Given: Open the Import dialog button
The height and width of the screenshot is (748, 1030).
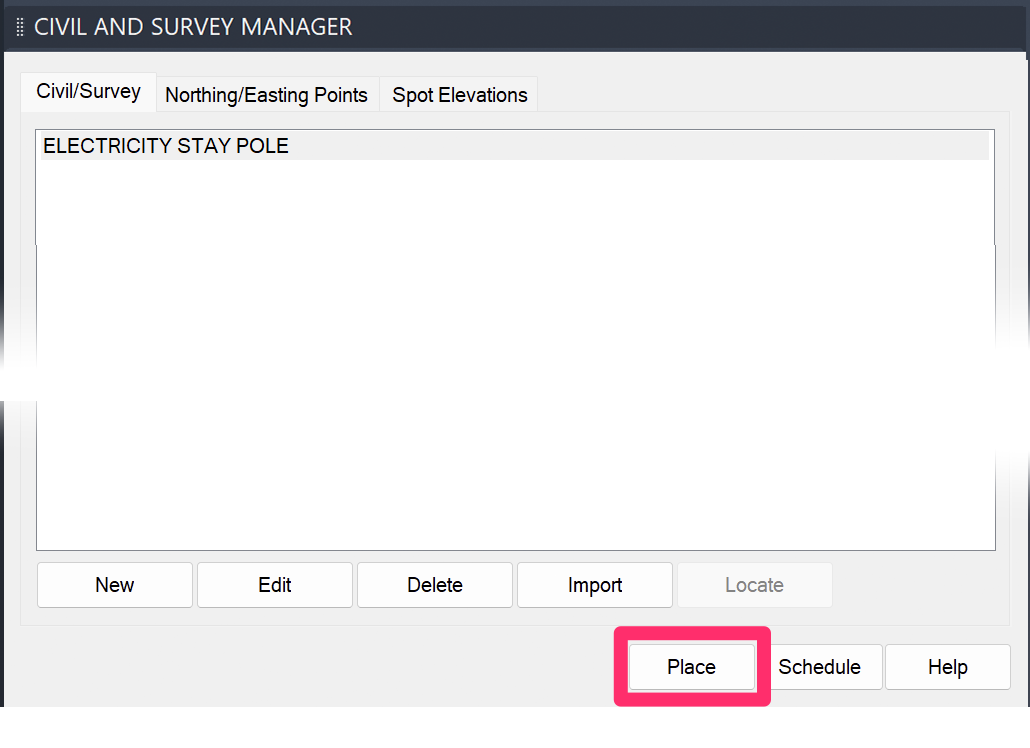Looking at the screenshot, I should (x=595, y=585).
